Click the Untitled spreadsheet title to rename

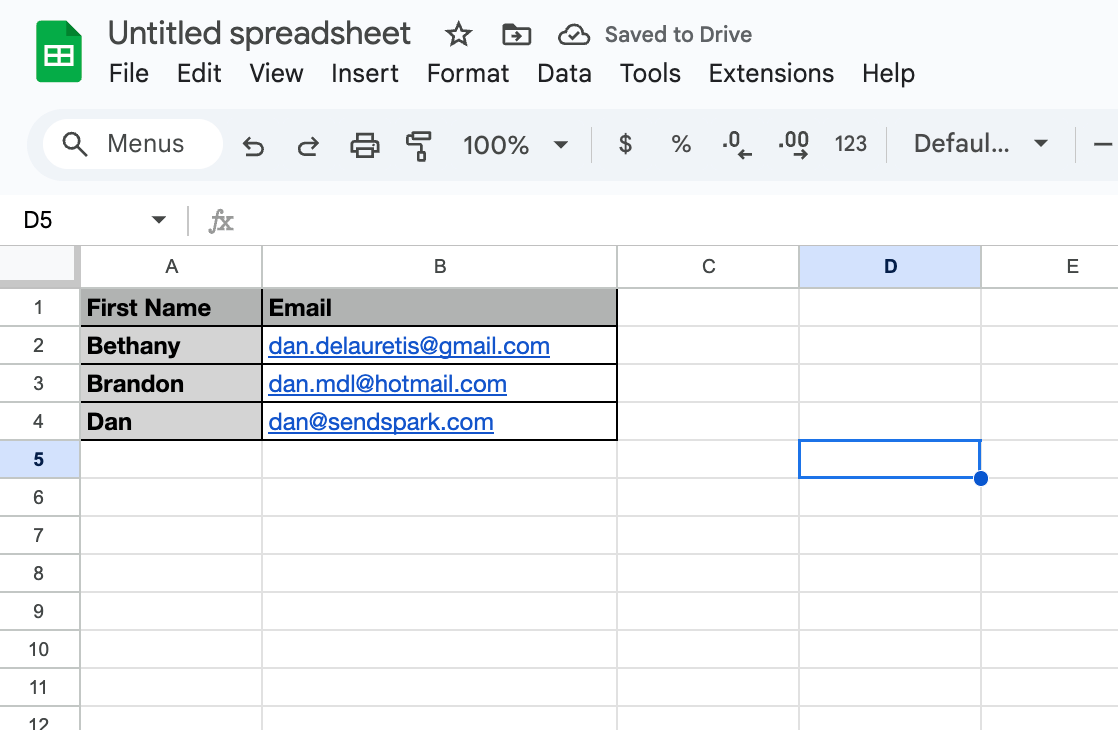pos(259,34)
